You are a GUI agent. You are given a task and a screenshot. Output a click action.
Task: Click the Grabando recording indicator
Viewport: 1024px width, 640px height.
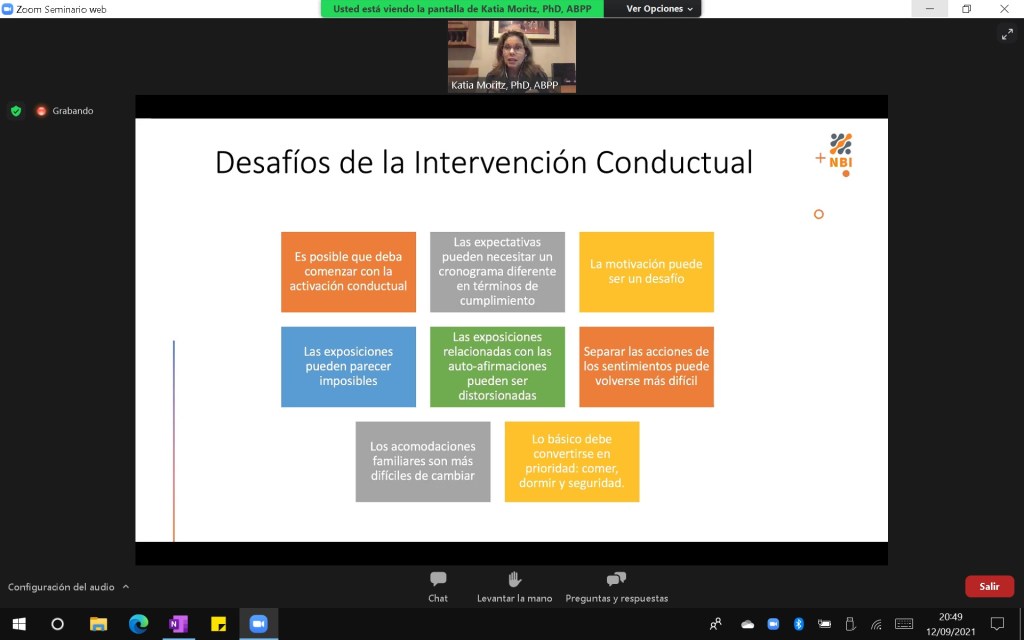click(x=65, y=111)
